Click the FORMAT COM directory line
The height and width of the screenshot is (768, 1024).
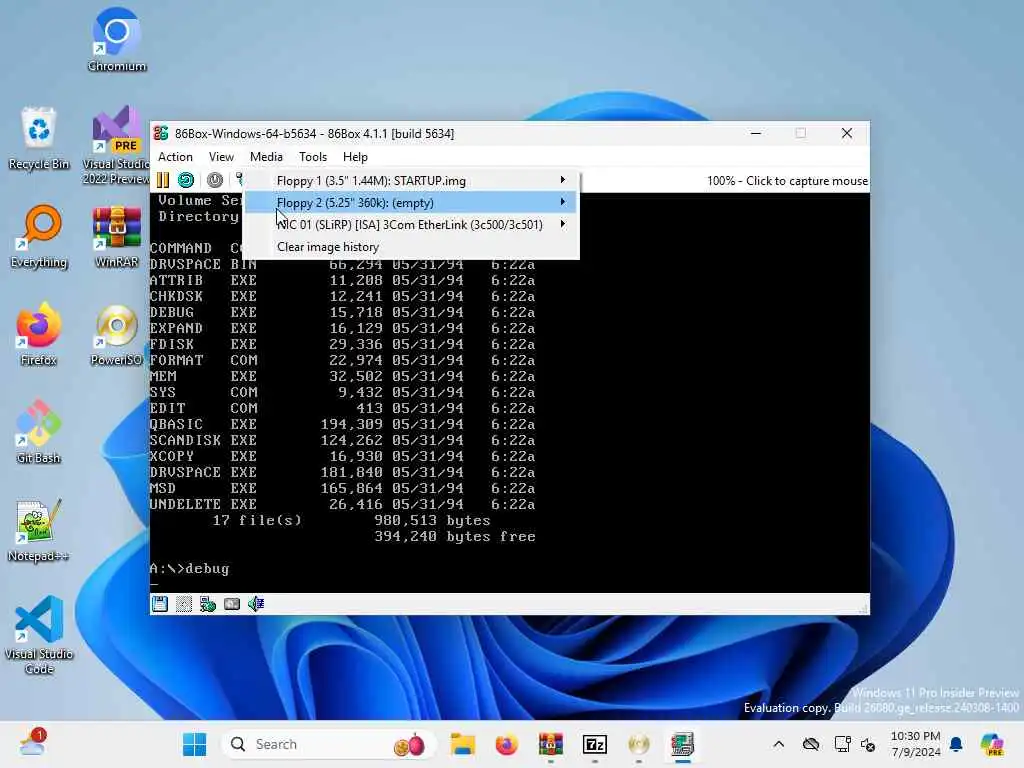342,360
